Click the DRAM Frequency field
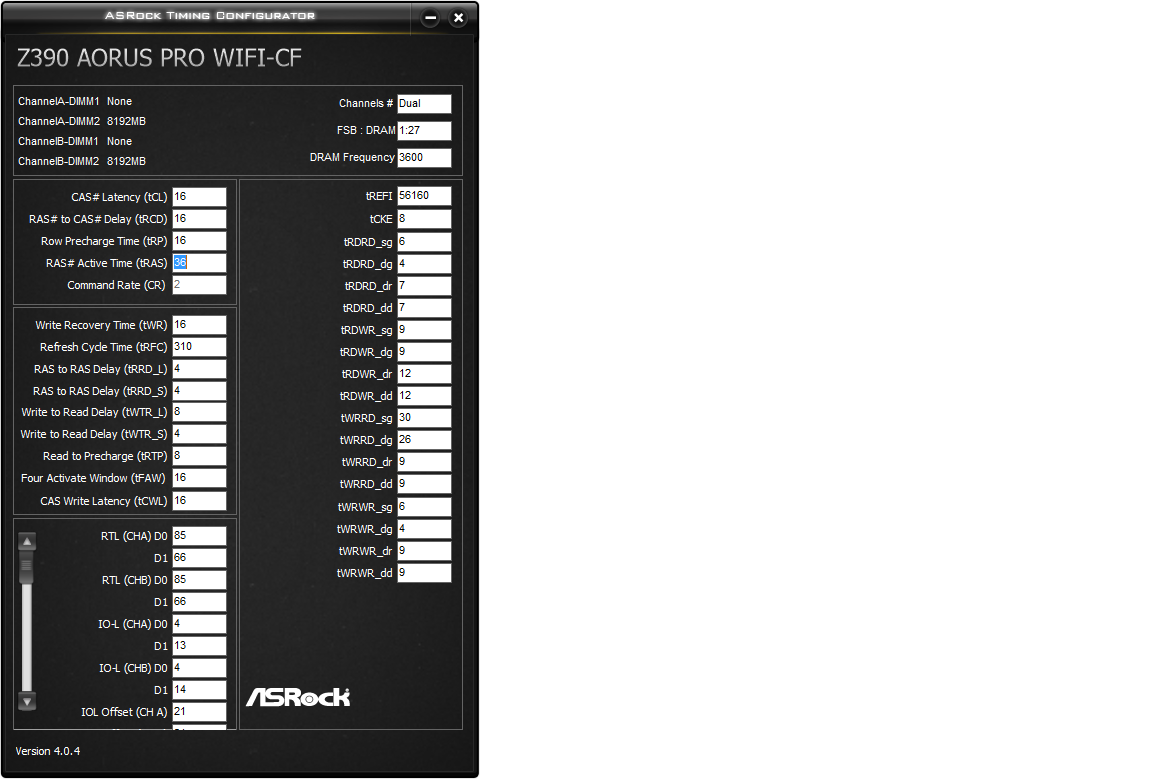Screen dimensions: 1152x780 coord(424,157)
